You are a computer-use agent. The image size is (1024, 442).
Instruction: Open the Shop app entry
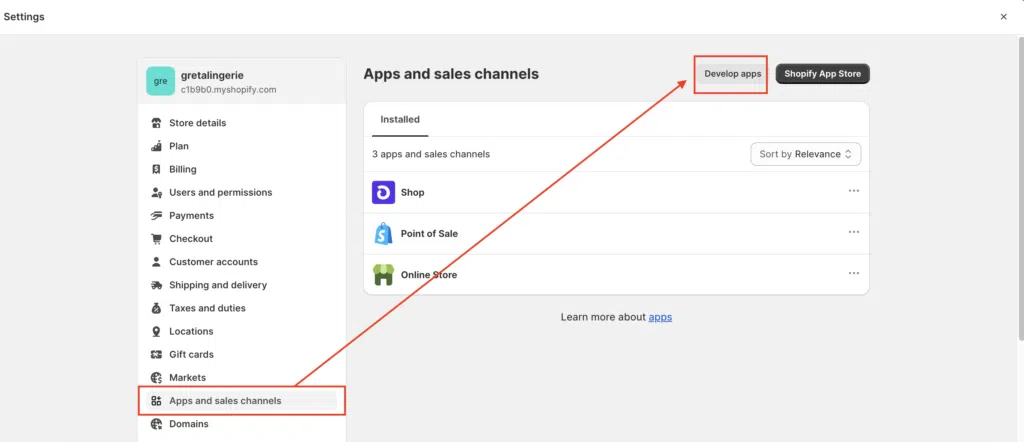tap(616, 193)
